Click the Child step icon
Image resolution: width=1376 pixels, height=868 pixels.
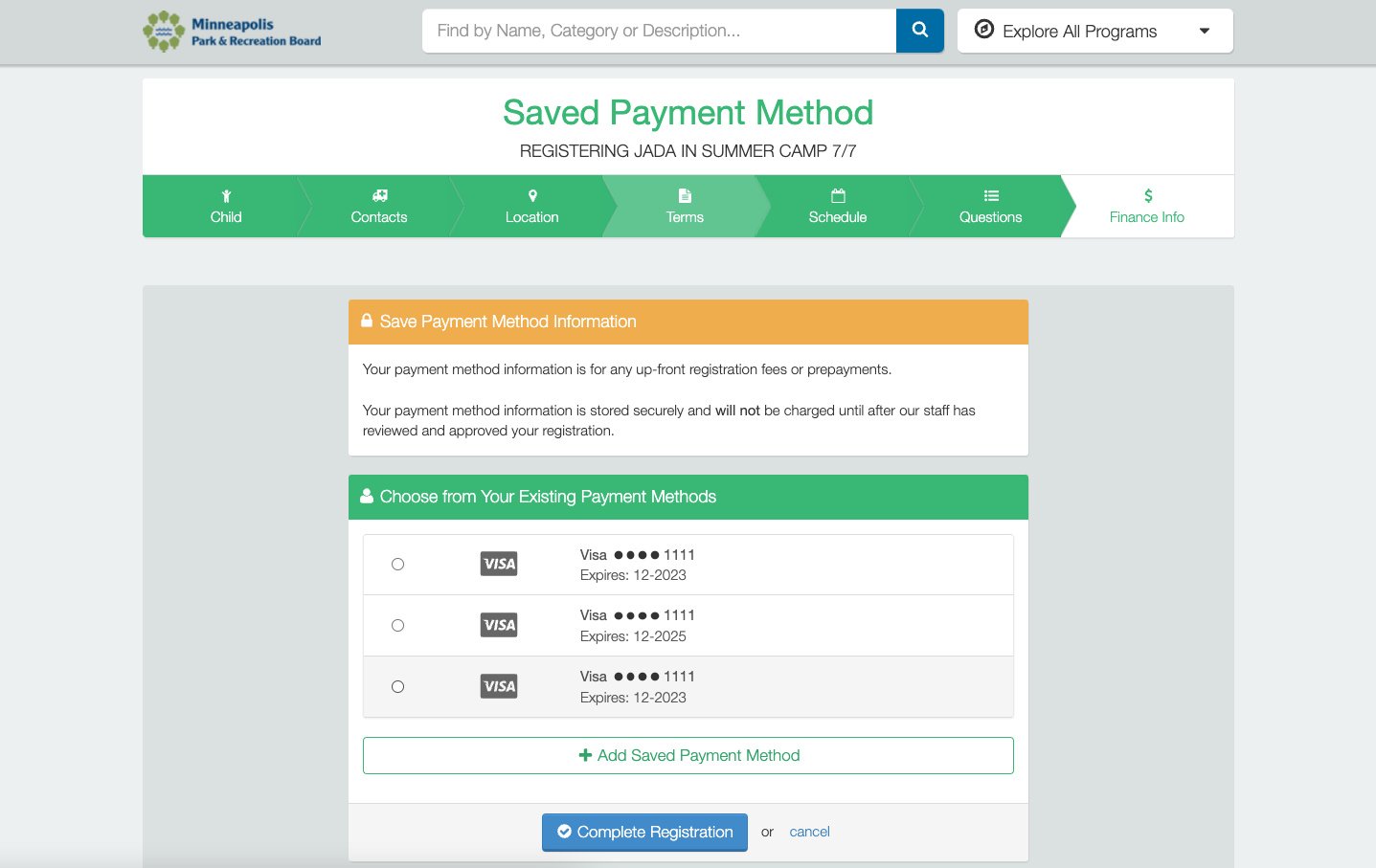pyautogui.click(x=226, y=196)
